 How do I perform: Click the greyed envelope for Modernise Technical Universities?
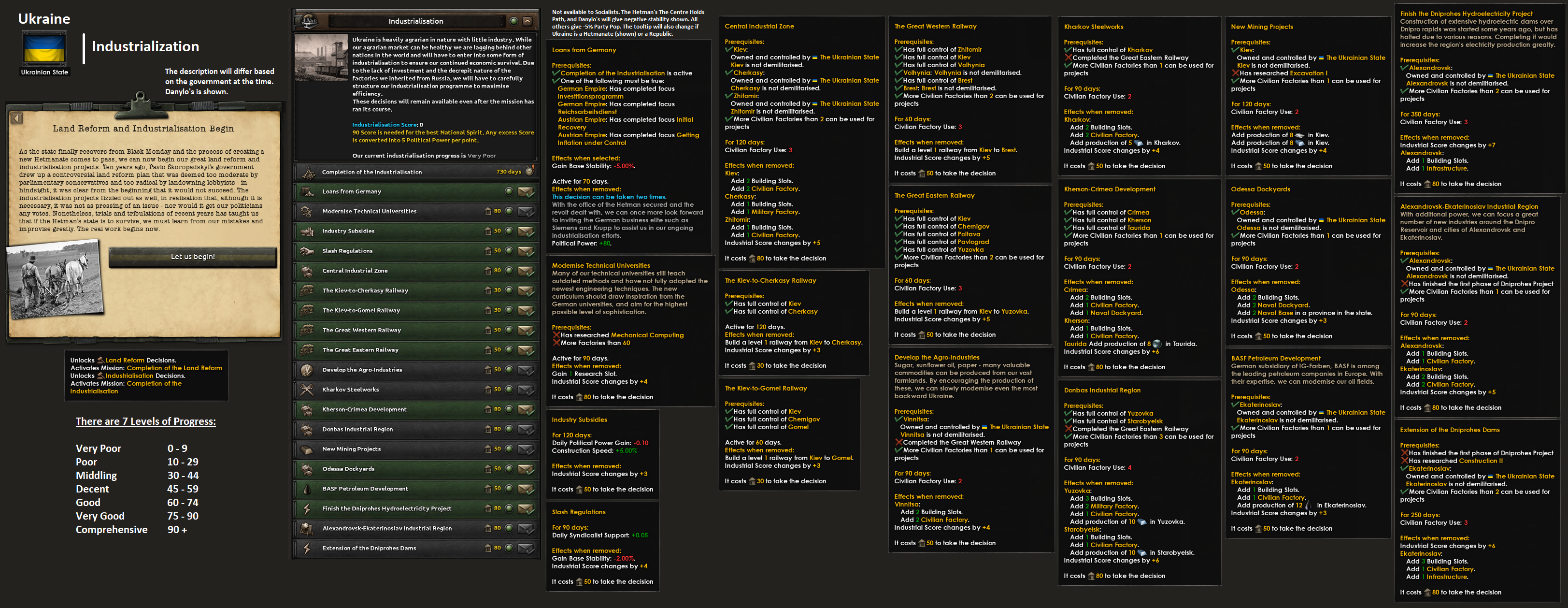[x=526, y=211]
